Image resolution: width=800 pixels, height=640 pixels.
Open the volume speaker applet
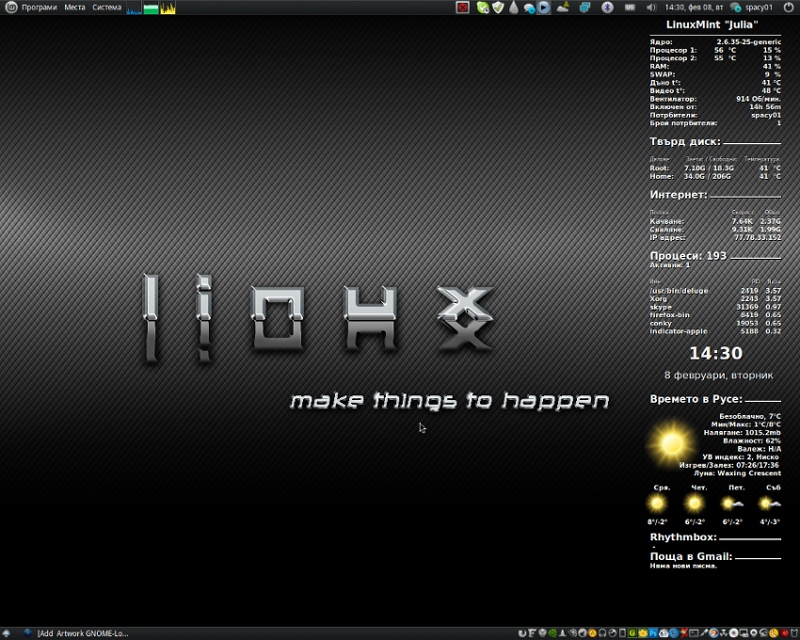coord(651,7)
